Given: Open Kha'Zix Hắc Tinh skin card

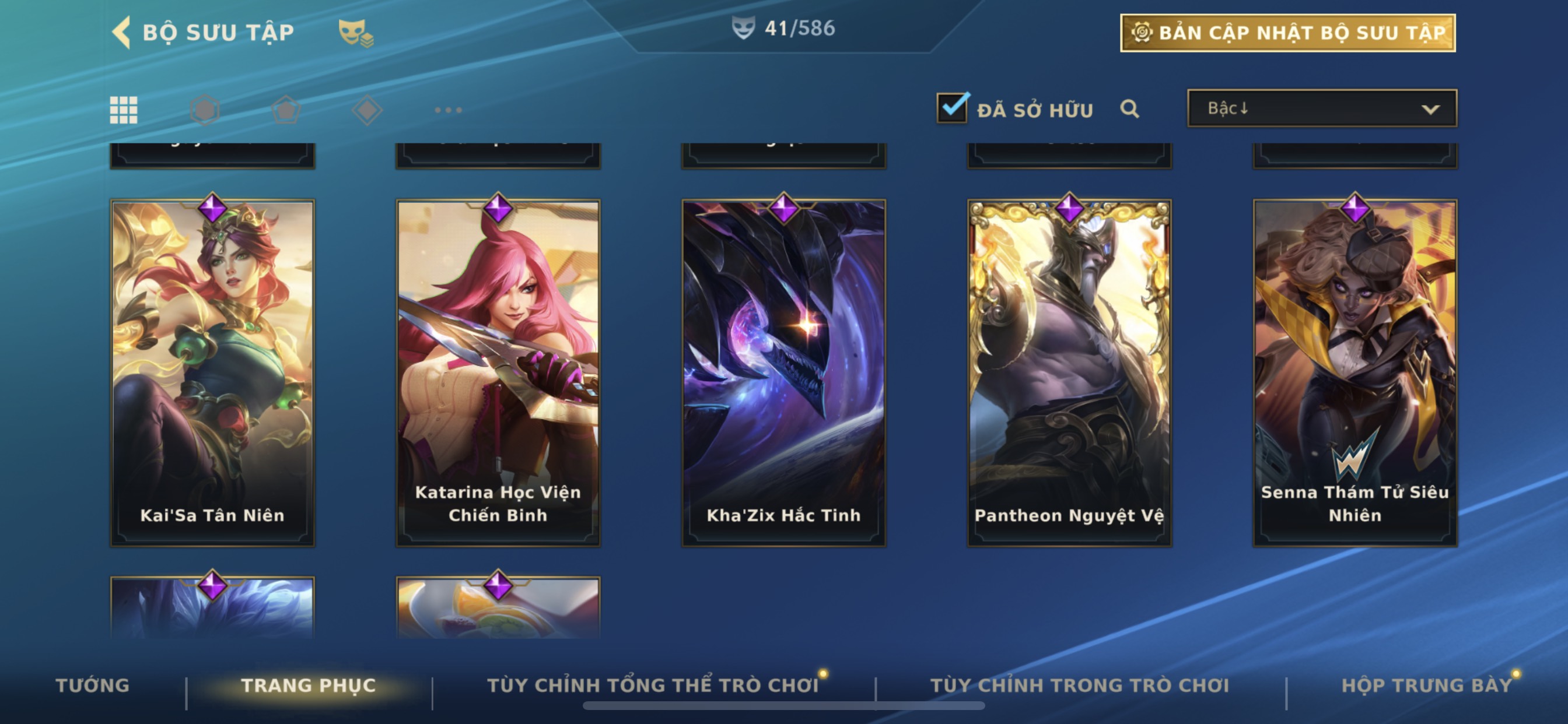Looking at the screenshot, I should pos(783,372).
